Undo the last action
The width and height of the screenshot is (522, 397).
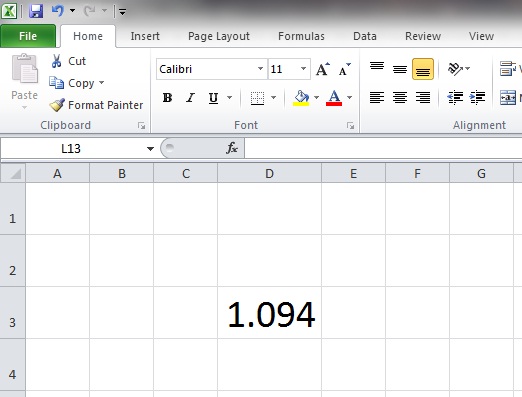point(58,11)
